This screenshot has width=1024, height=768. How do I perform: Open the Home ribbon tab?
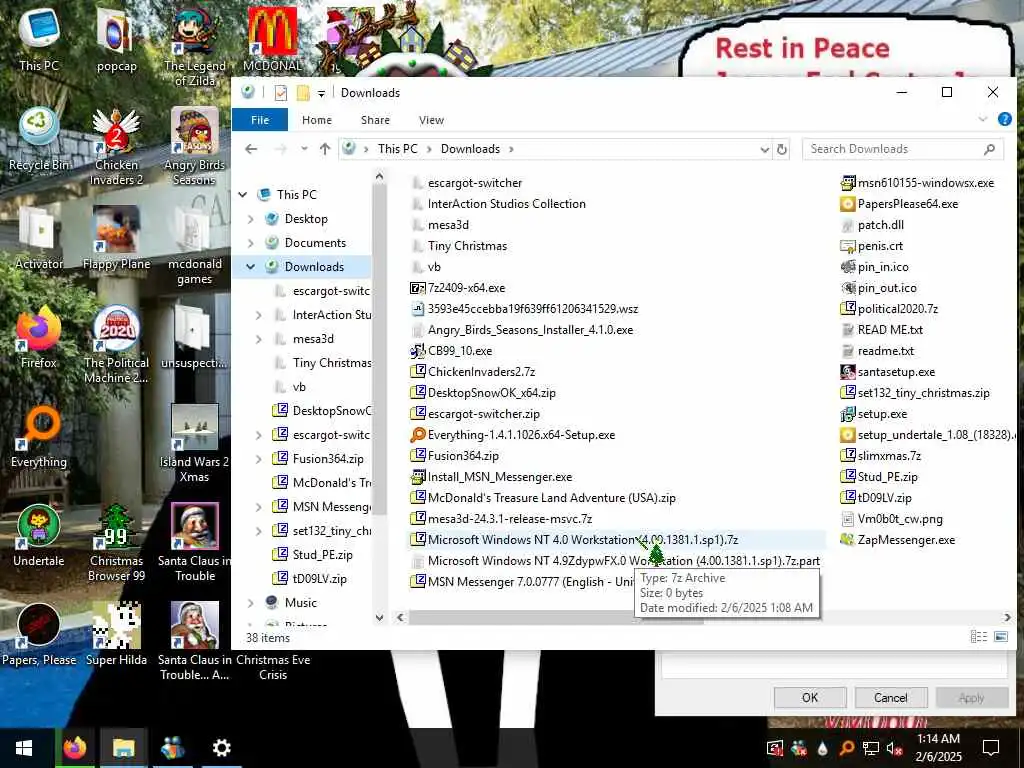click(x=317, y=120)
